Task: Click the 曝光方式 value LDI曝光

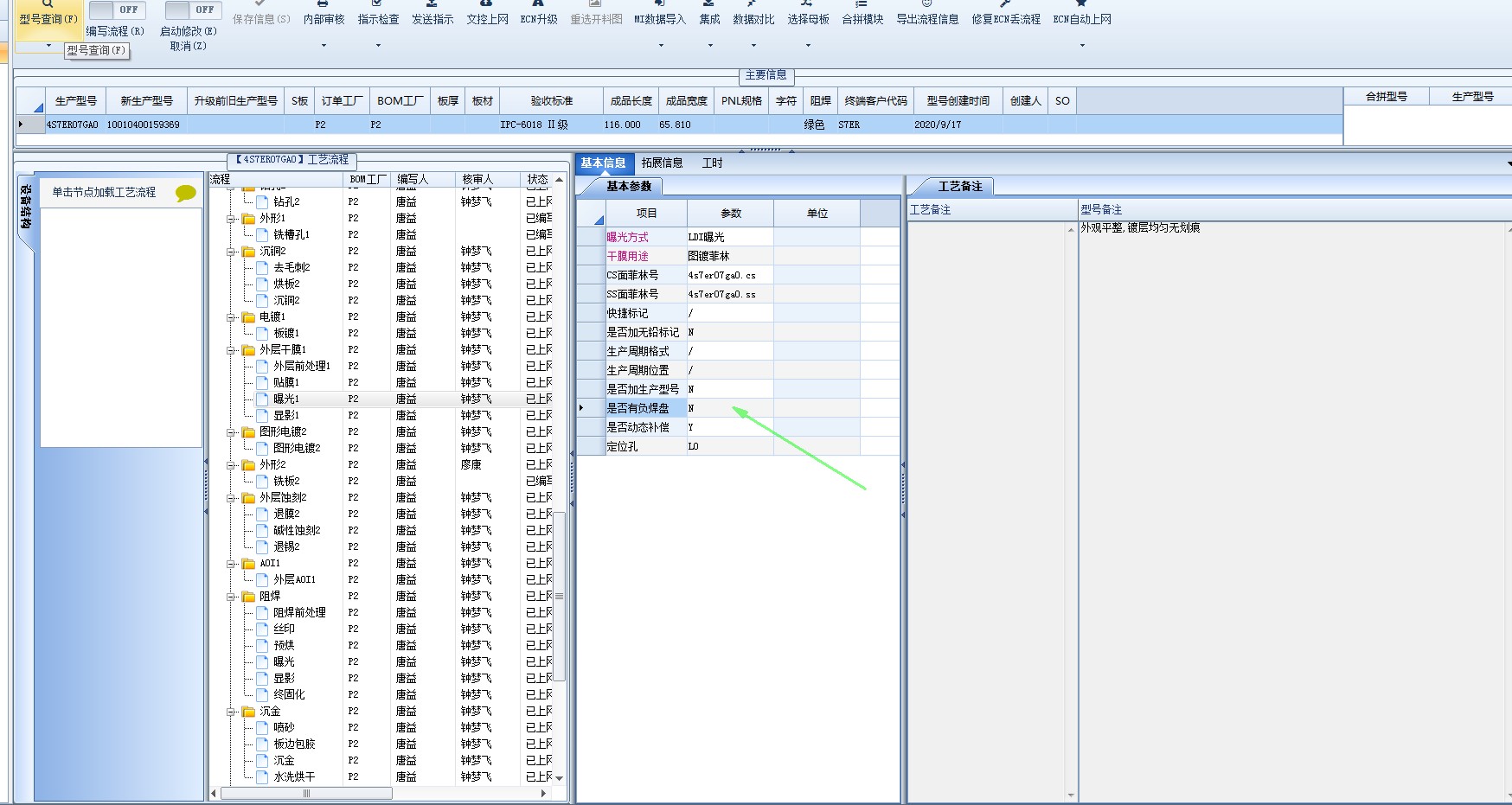Action: tap(730, 237)
